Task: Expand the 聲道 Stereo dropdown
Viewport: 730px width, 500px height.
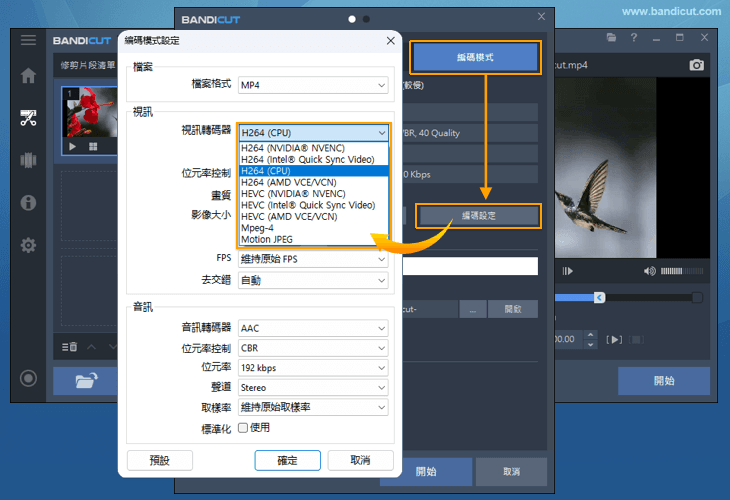Action: tap(313, 387)
